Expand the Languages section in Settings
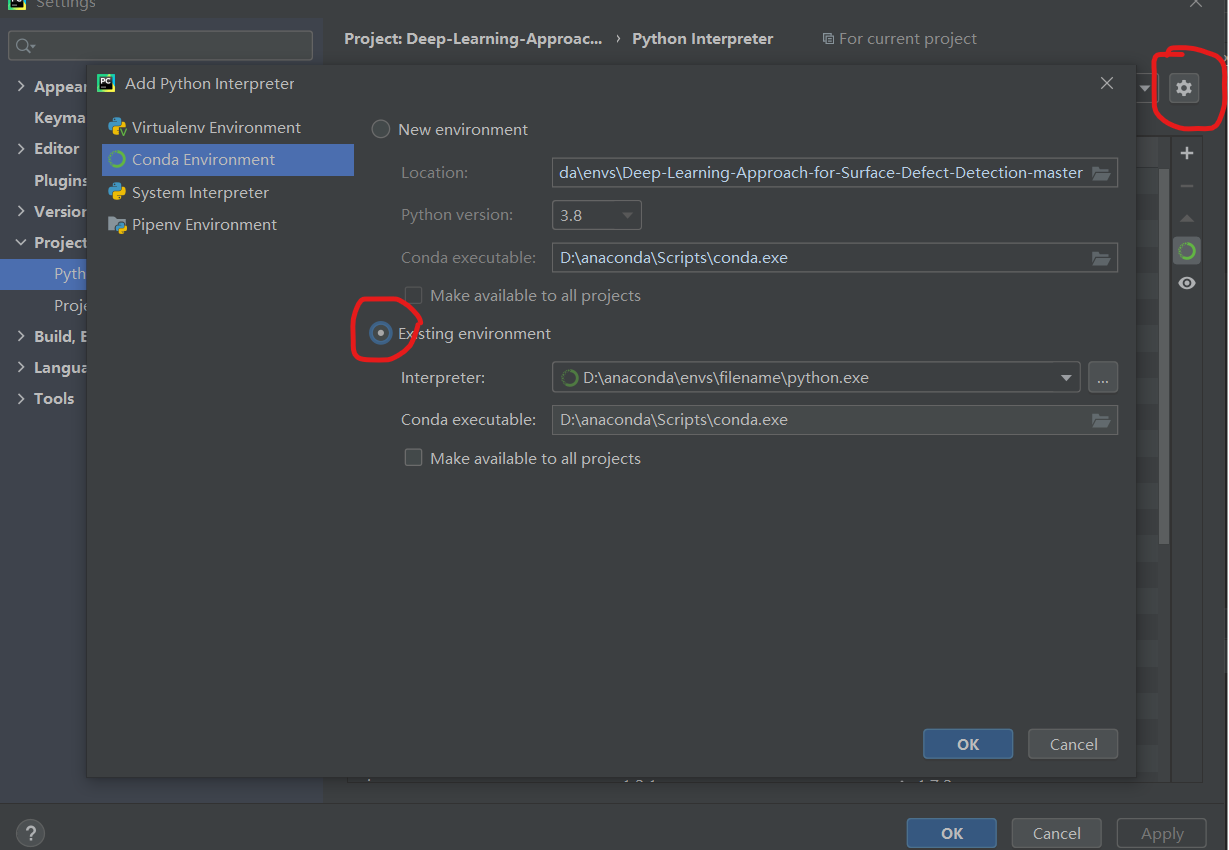This screenshot has height=850, width=1229. (21, 367)
